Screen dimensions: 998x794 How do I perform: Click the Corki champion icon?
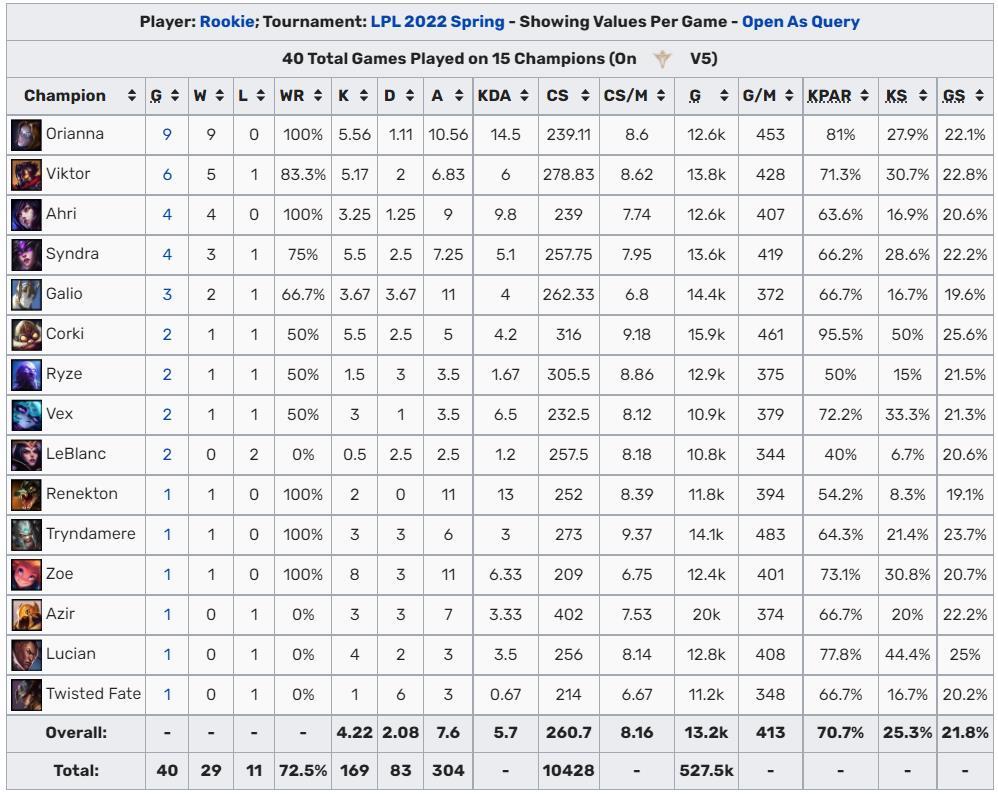point(26,334)
